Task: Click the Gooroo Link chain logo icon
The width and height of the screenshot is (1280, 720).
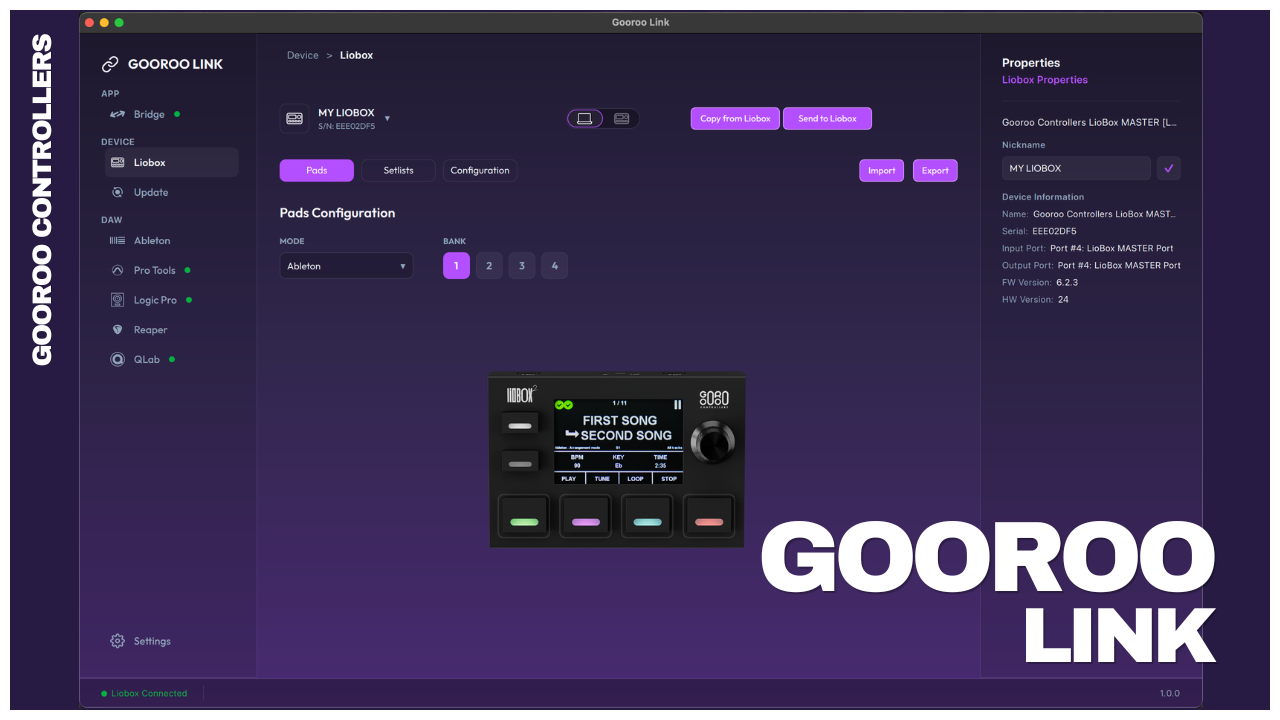Action: (x=110, y=64)
